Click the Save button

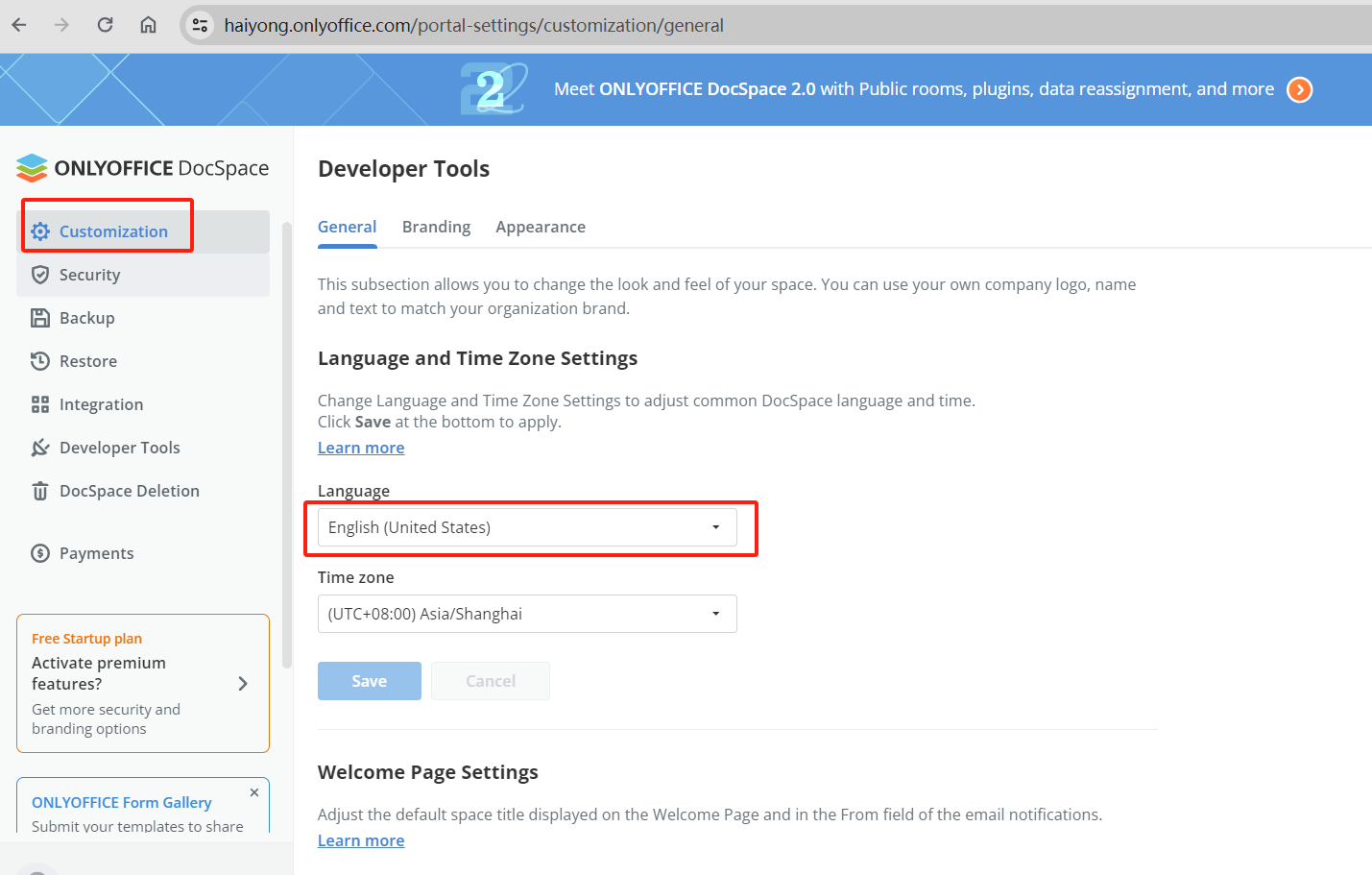(370, 681)
